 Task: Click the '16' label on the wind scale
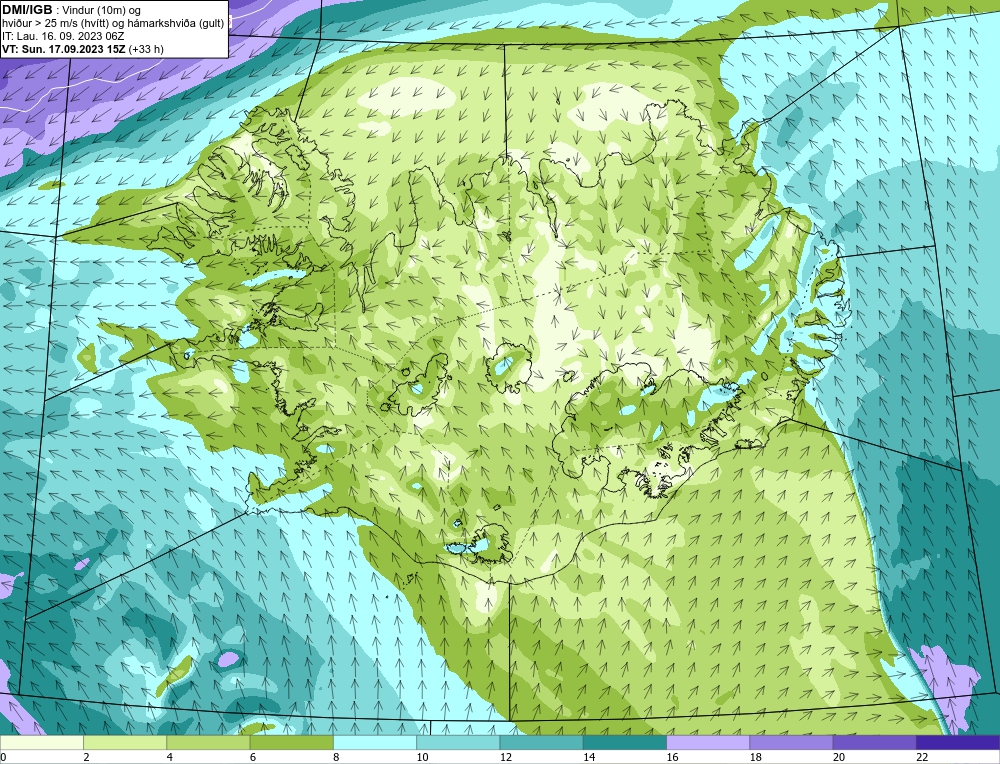672,757
